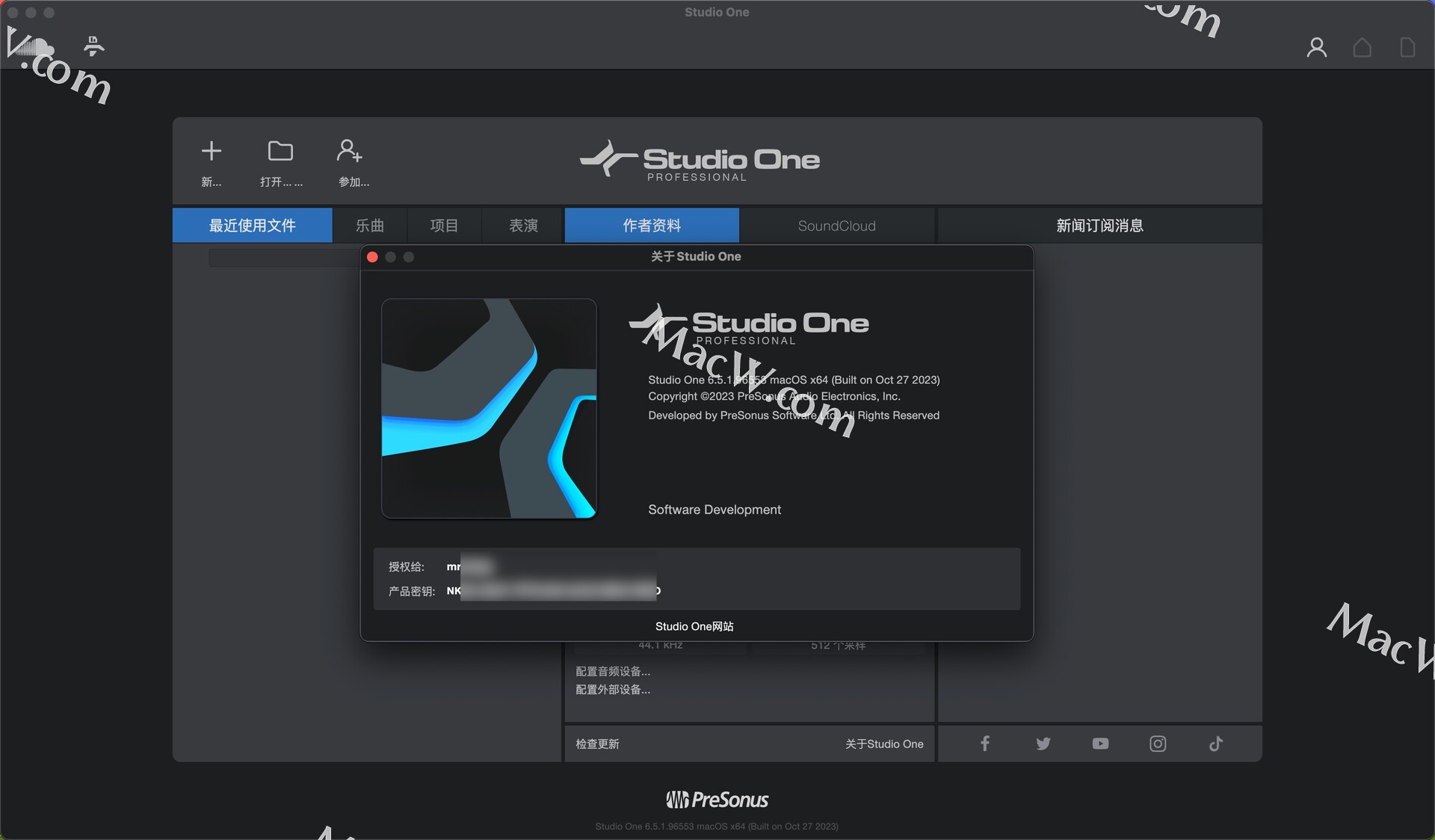Click the audio device setup icon top left
This screenshot has height=840, width=1435.
[x=93, y=45]
